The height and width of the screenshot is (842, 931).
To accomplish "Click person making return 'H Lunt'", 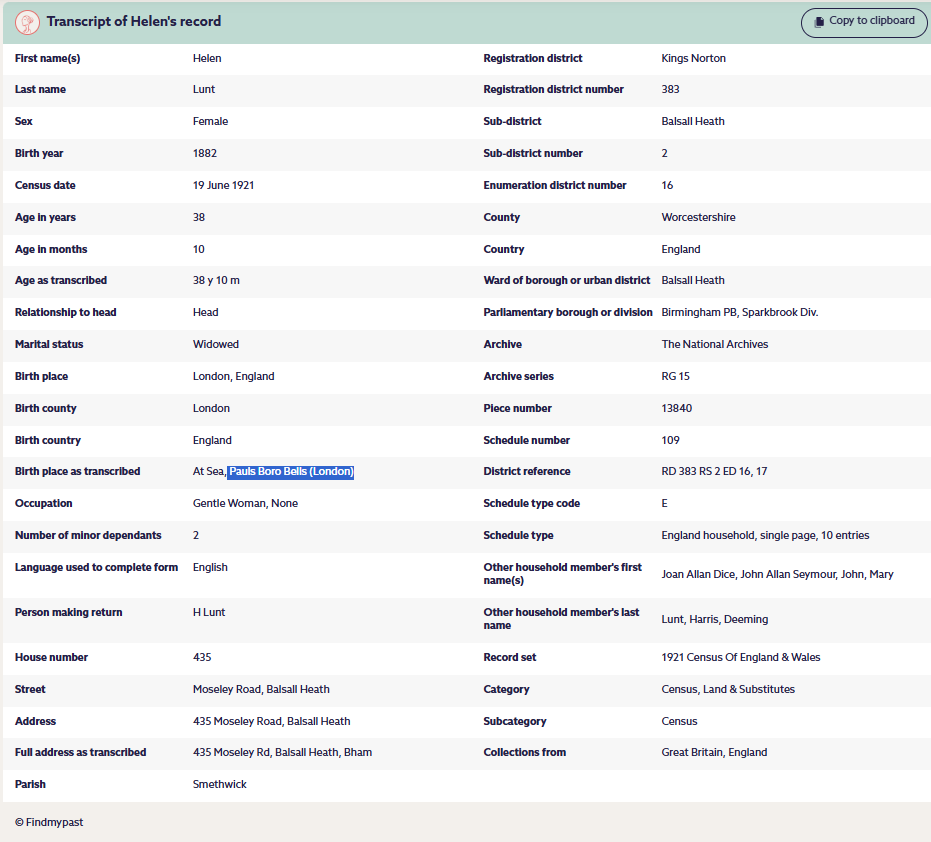I will pyautogui.click(x=209, y=612).
